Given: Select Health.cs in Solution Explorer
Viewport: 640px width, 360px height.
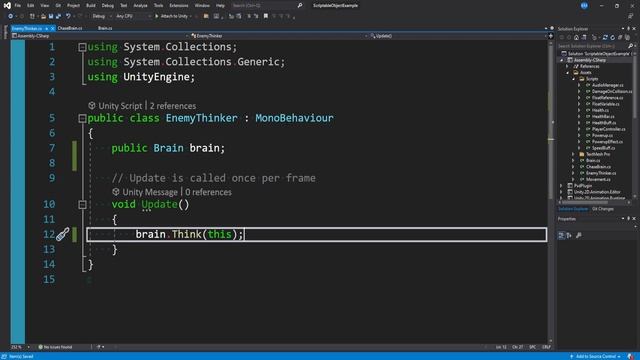Looking at the screenshot, I should (600, 110).
